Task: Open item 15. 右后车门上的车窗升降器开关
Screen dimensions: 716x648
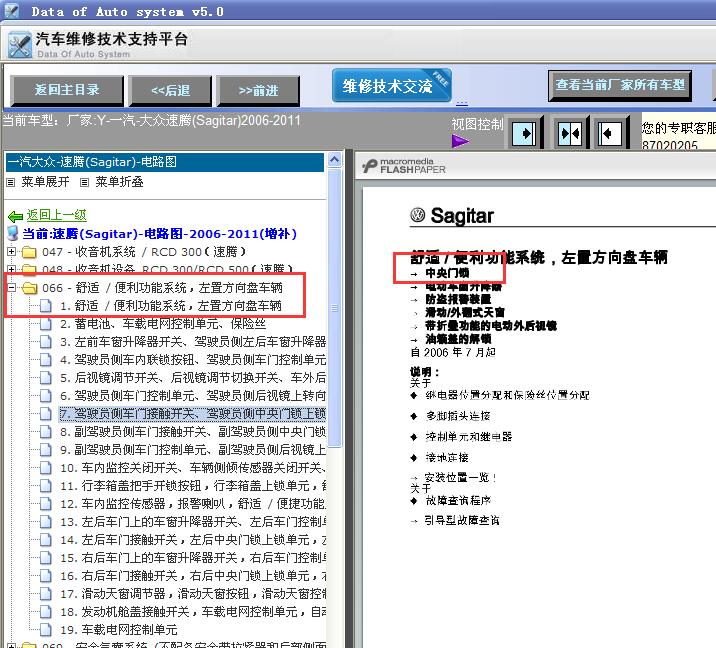Action: click(193, 558)
